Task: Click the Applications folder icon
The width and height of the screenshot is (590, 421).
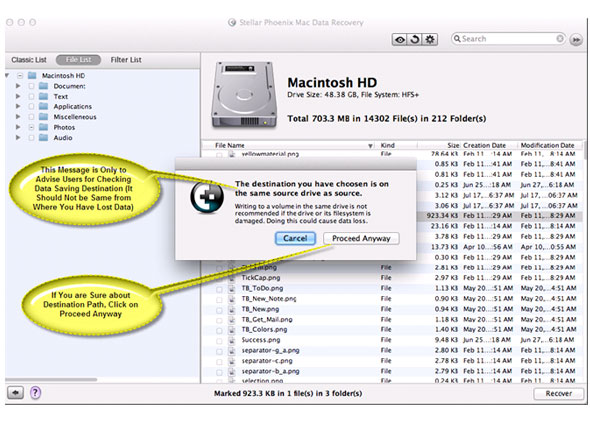Action: [x=44, y=106]
